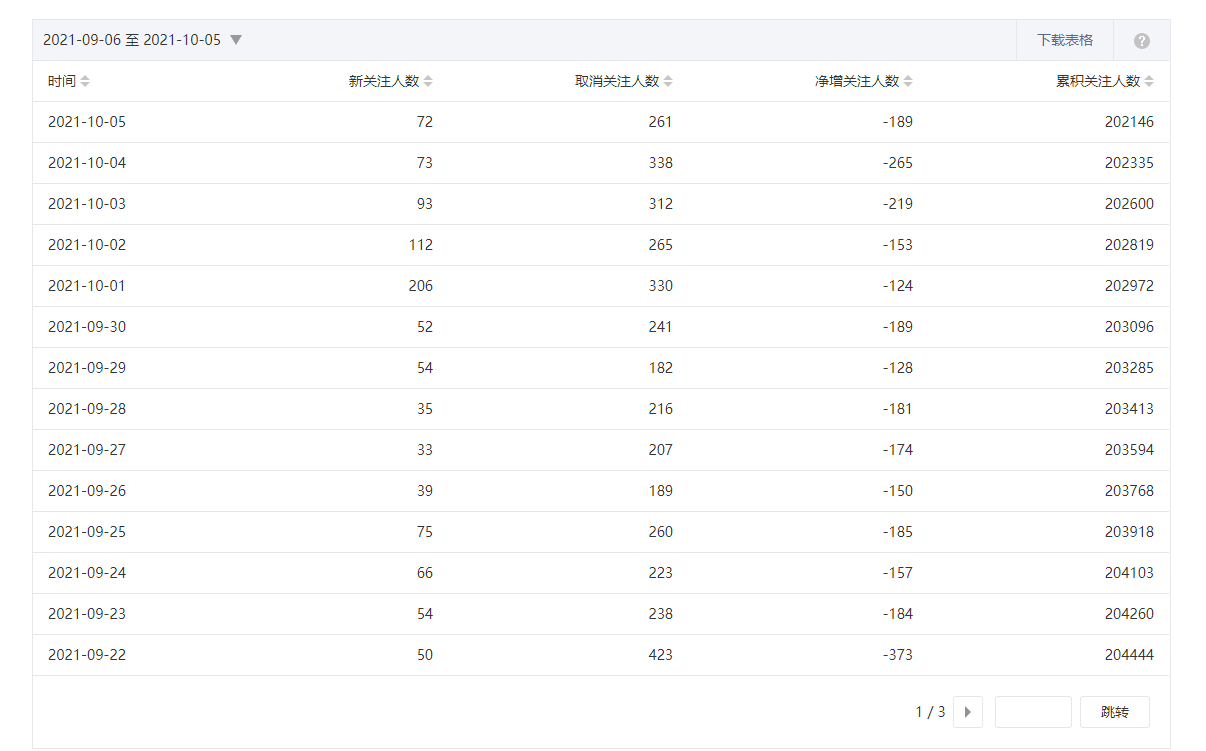1206x751 pixels.
Task: Click the 下载表格 button
Action: 1064,40
